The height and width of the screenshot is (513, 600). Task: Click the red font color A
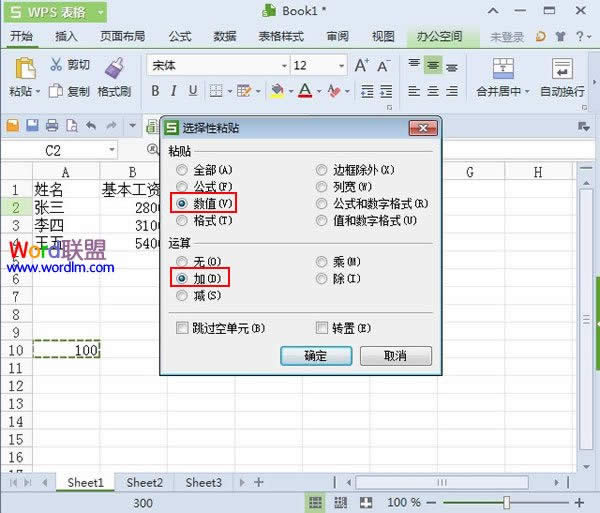305,91
